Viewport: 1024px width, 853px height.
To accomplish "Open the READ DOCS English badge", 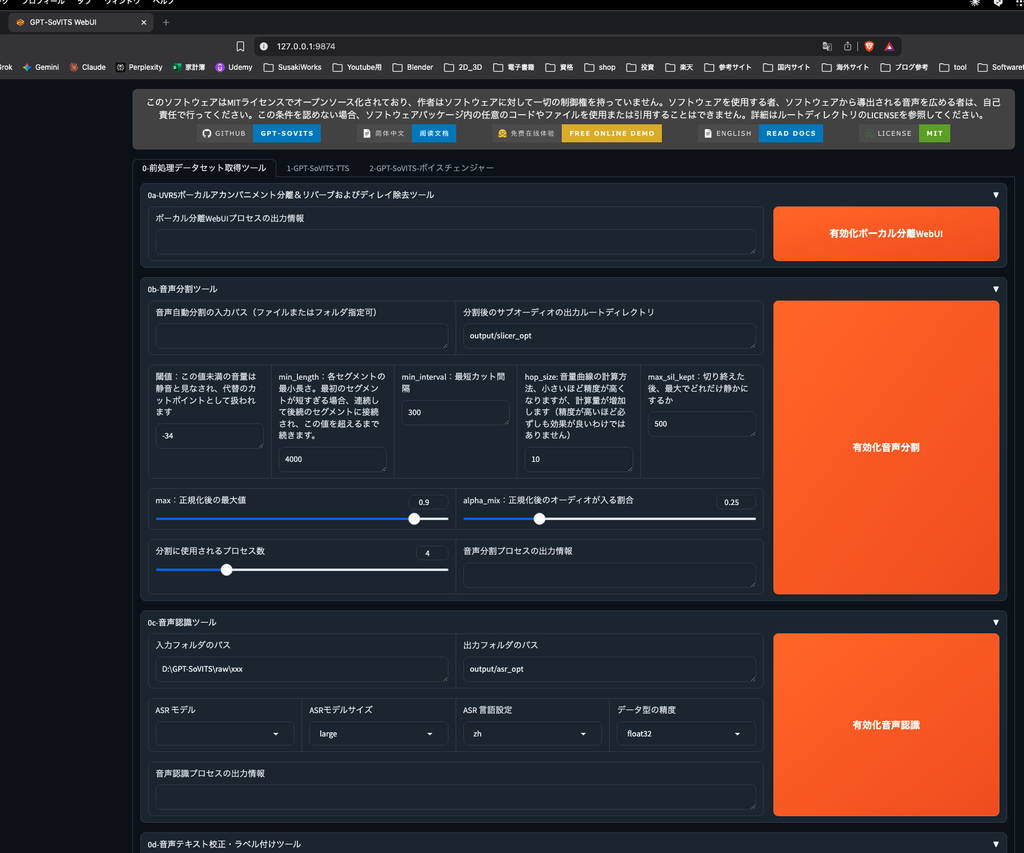I will click(x=791, y=133).
